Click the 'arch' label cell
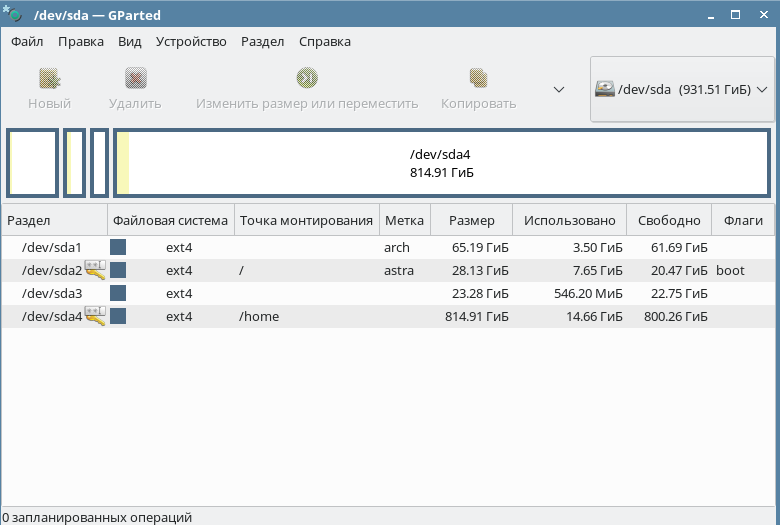Viewport: 780px width, 525px height. coord(396,247)
